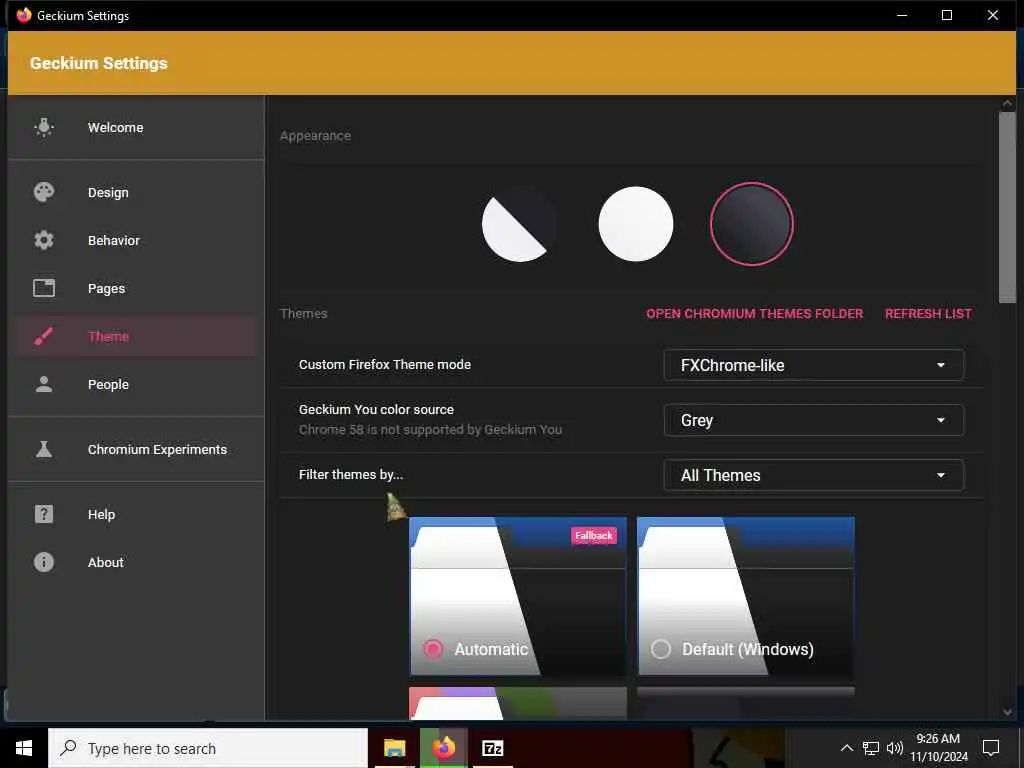Click the Firefox taskbar icon
Viewport: 1024px width, 768px height.
click(443, 748)
